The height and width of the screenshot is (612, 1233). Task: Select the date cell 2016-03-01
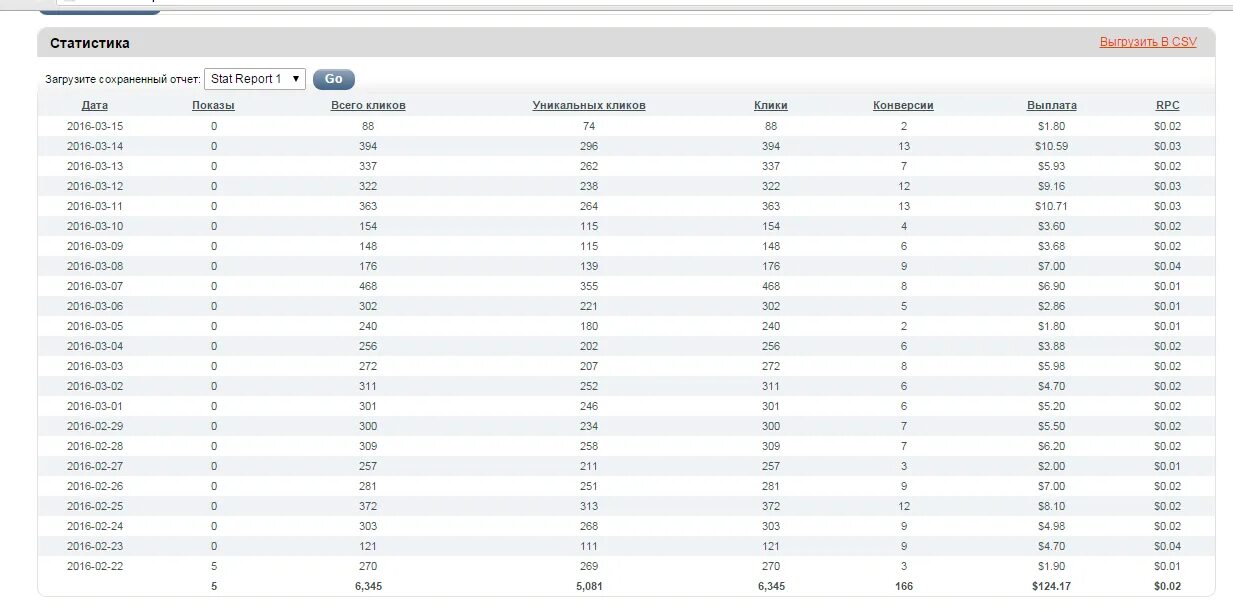click(x=95, y=406)
